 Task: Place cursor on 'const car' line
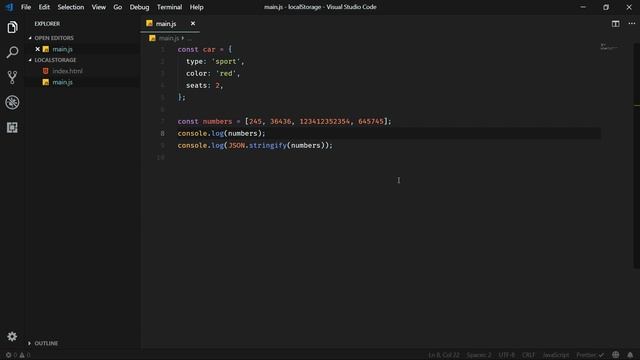204,49
